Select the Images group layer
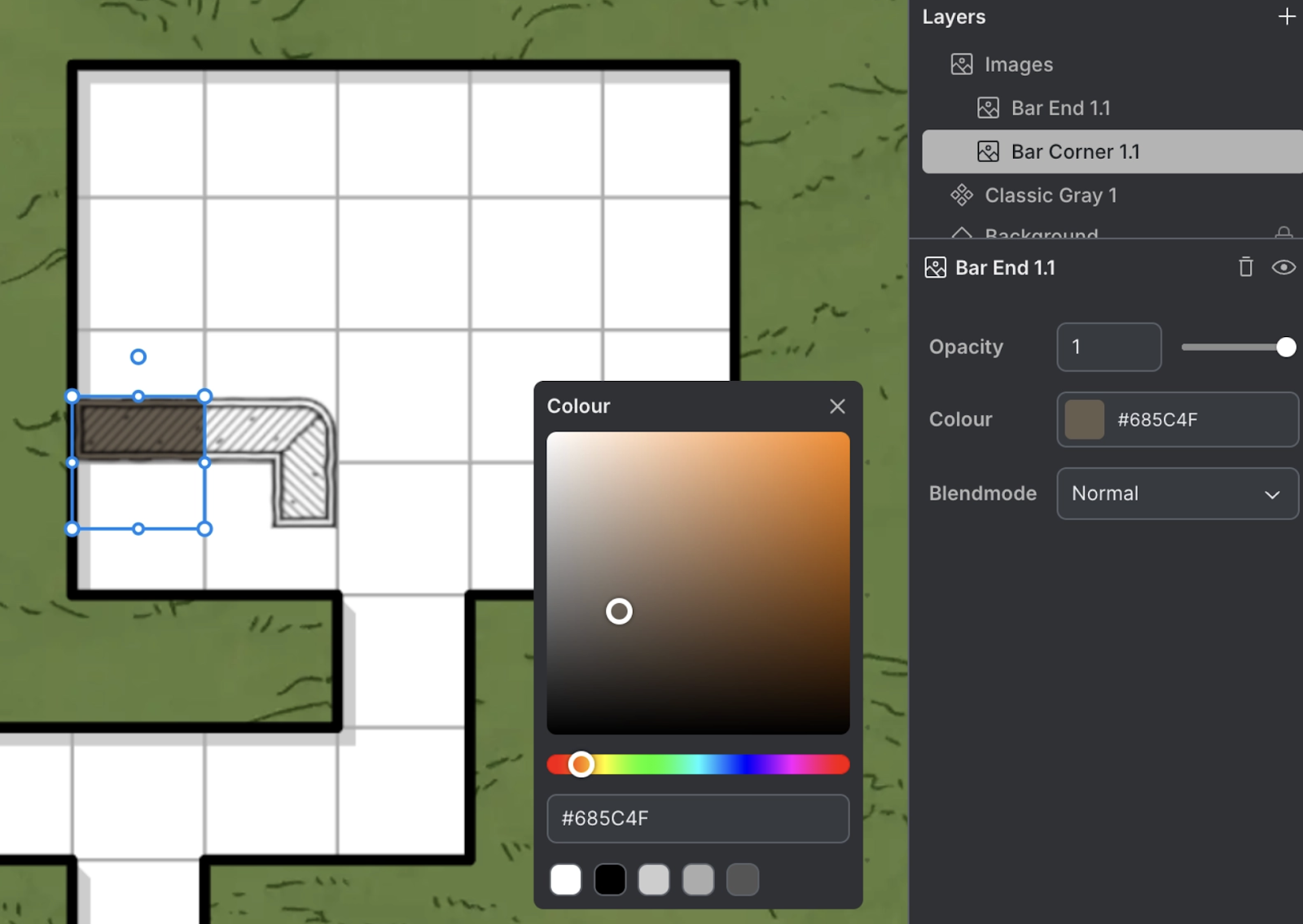Screen dimensions: 1303x924 click(x=1018, y=64)
